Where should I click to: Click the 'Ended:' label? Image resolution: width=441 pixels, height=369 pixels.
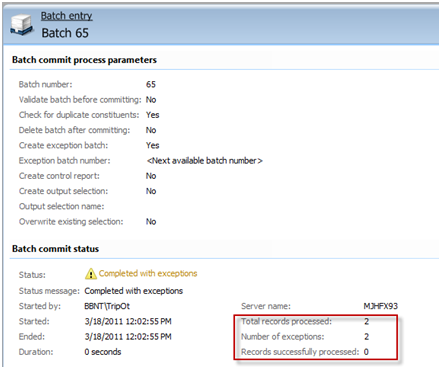32,337
